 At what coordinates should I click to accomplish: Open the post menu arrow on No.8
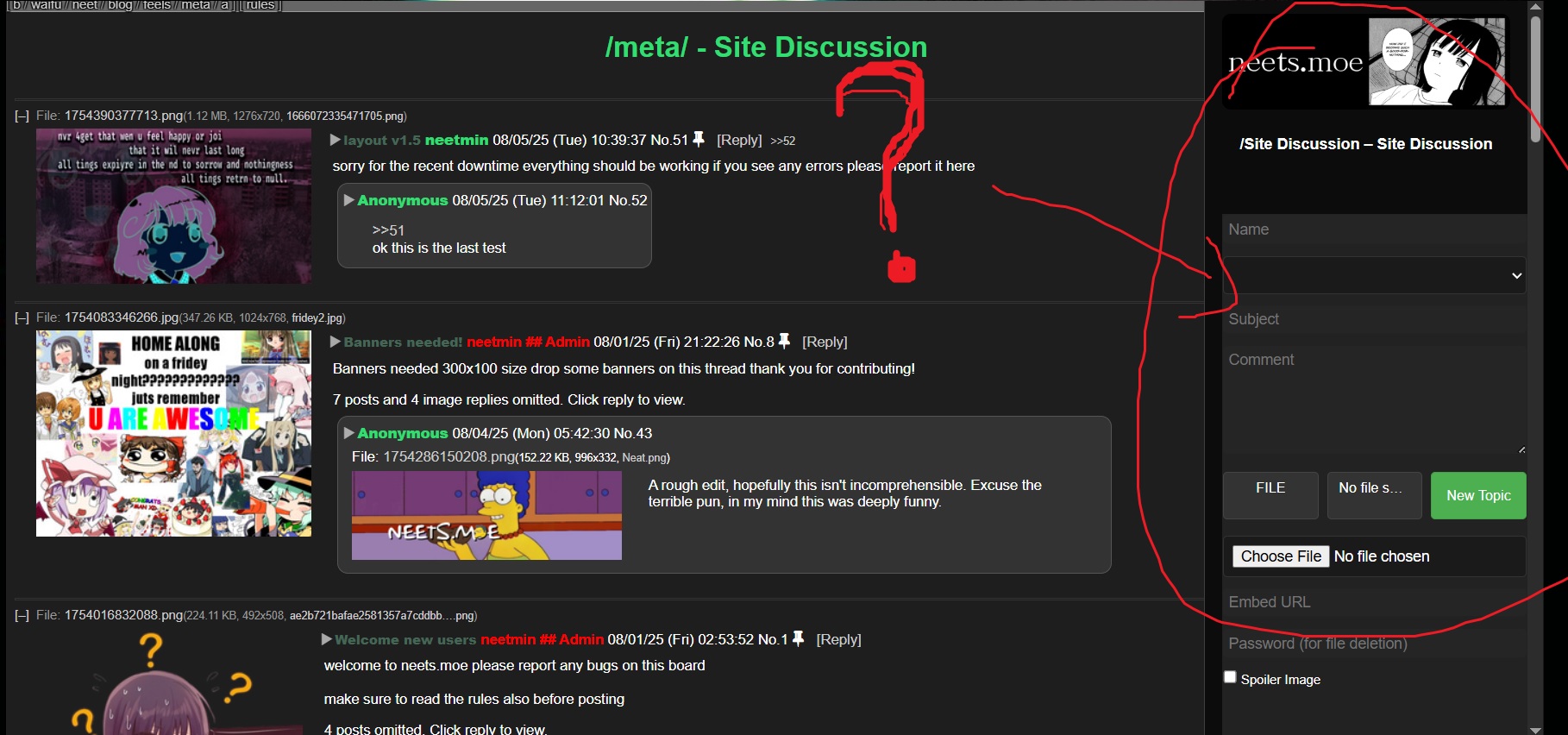(x=335, y=342)
